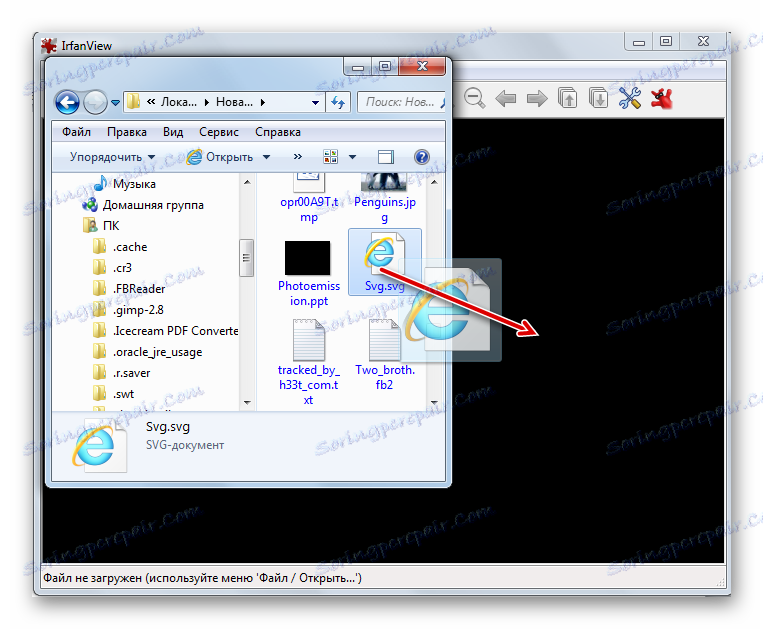The width and height of the screenshot is (763, 629).
Task: Go to next image with right arrow in IrfanView
Action: point(537,99)
